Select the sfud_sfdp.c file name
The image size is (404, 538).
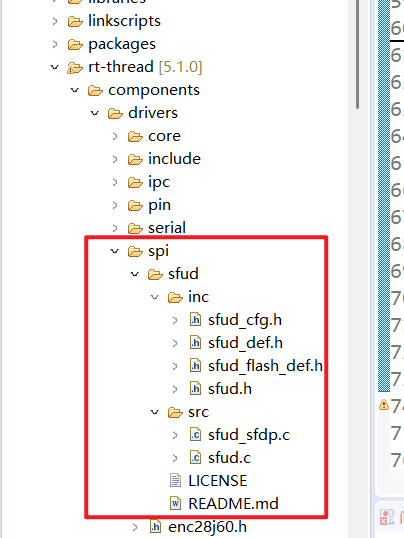(x=249, y=435)
